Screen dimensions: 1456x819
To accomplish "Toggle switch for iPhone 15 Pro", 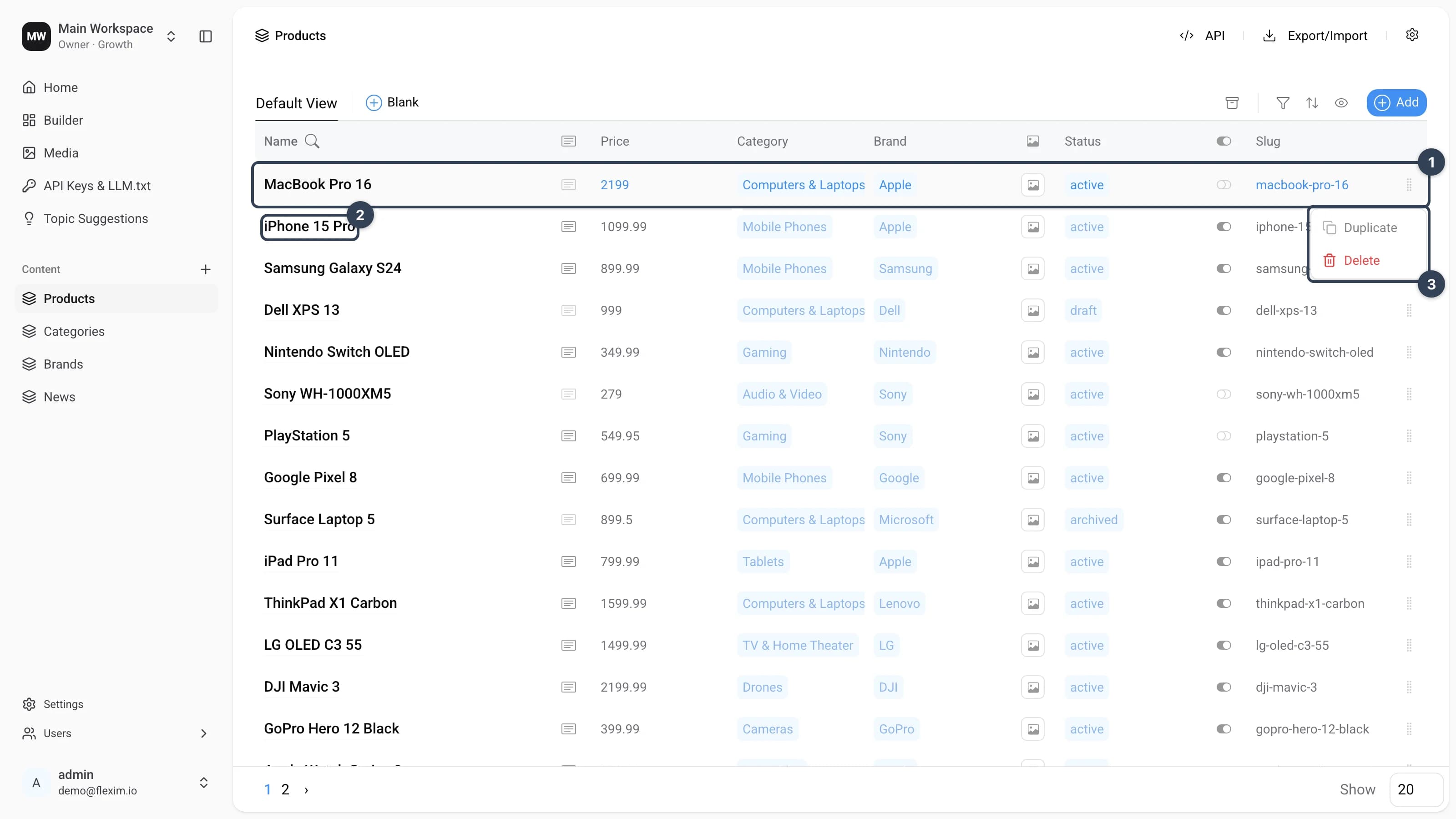I will click(1223, 227).
